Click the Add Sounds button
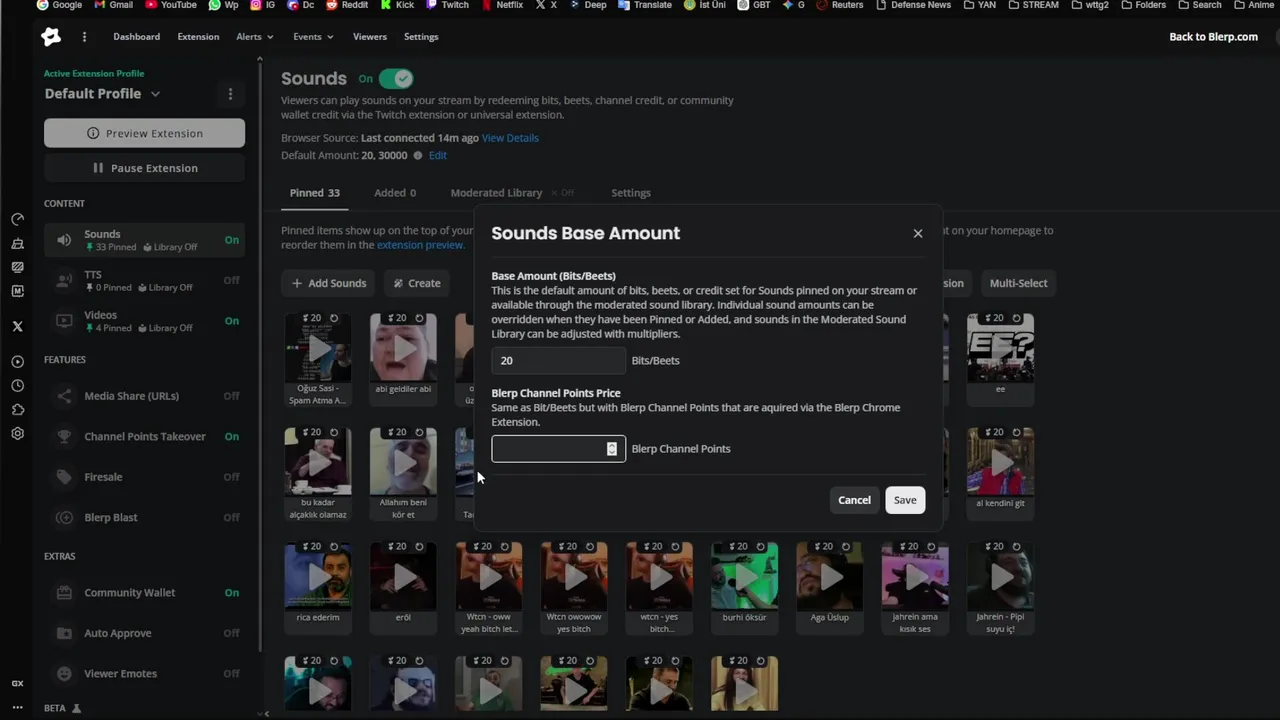 328,283
